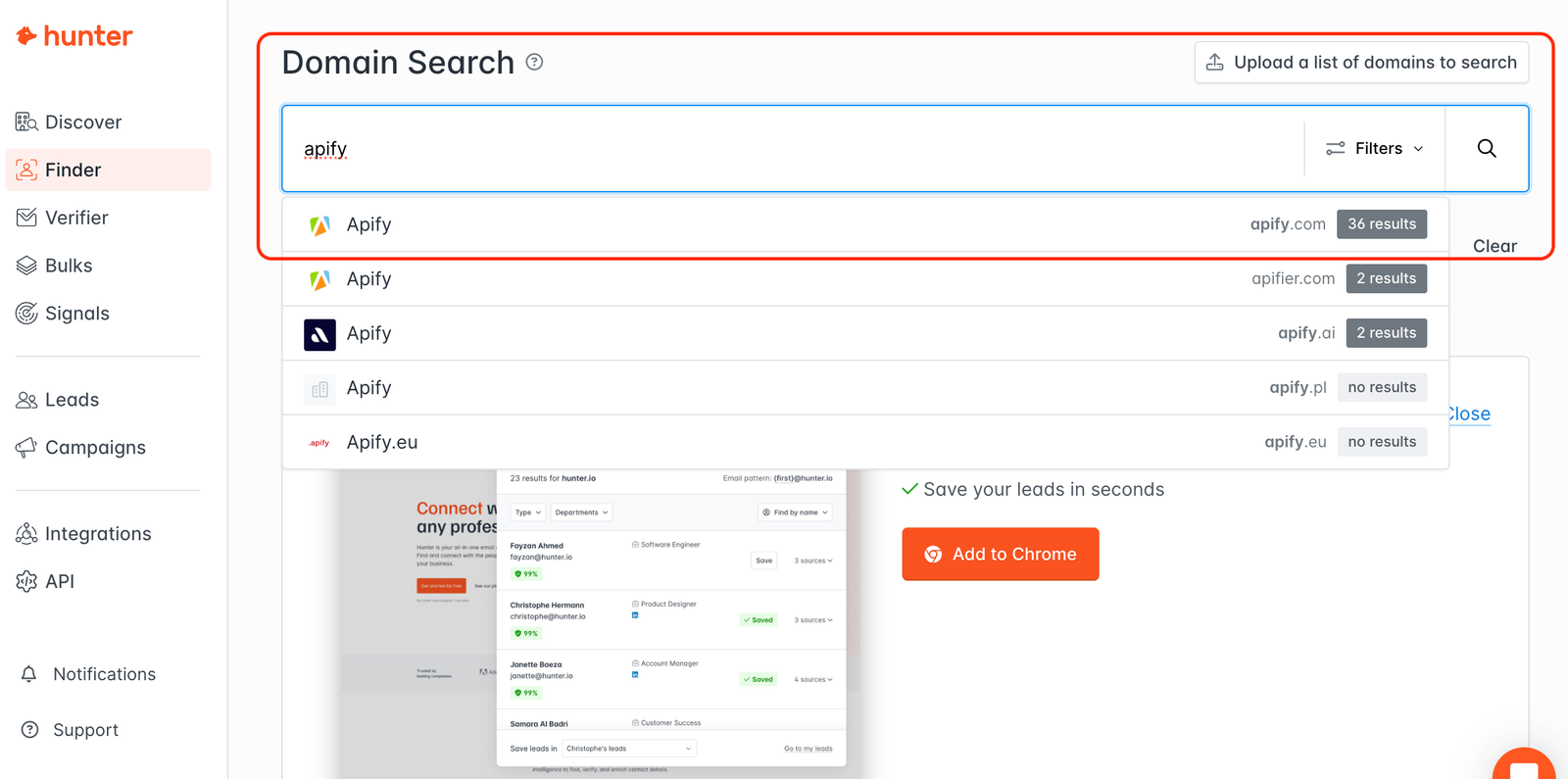Click the search magnifier to run the search
Image resolution: width=1568 pixels, height=779 pixels.
click(1487, 148)
